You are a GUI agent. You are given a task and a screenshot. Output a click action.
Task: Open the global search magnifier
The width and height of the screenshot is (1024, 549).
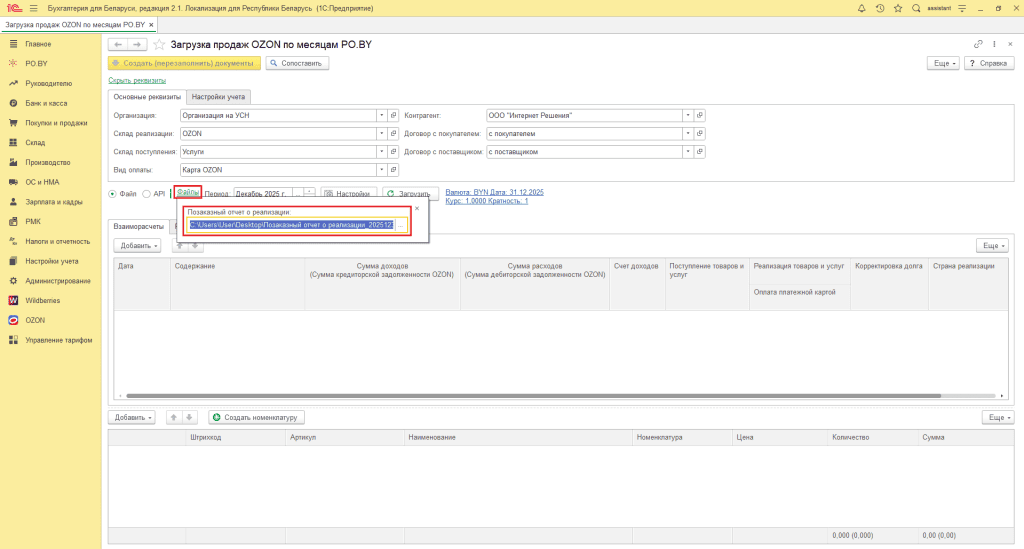click(916, 8)
